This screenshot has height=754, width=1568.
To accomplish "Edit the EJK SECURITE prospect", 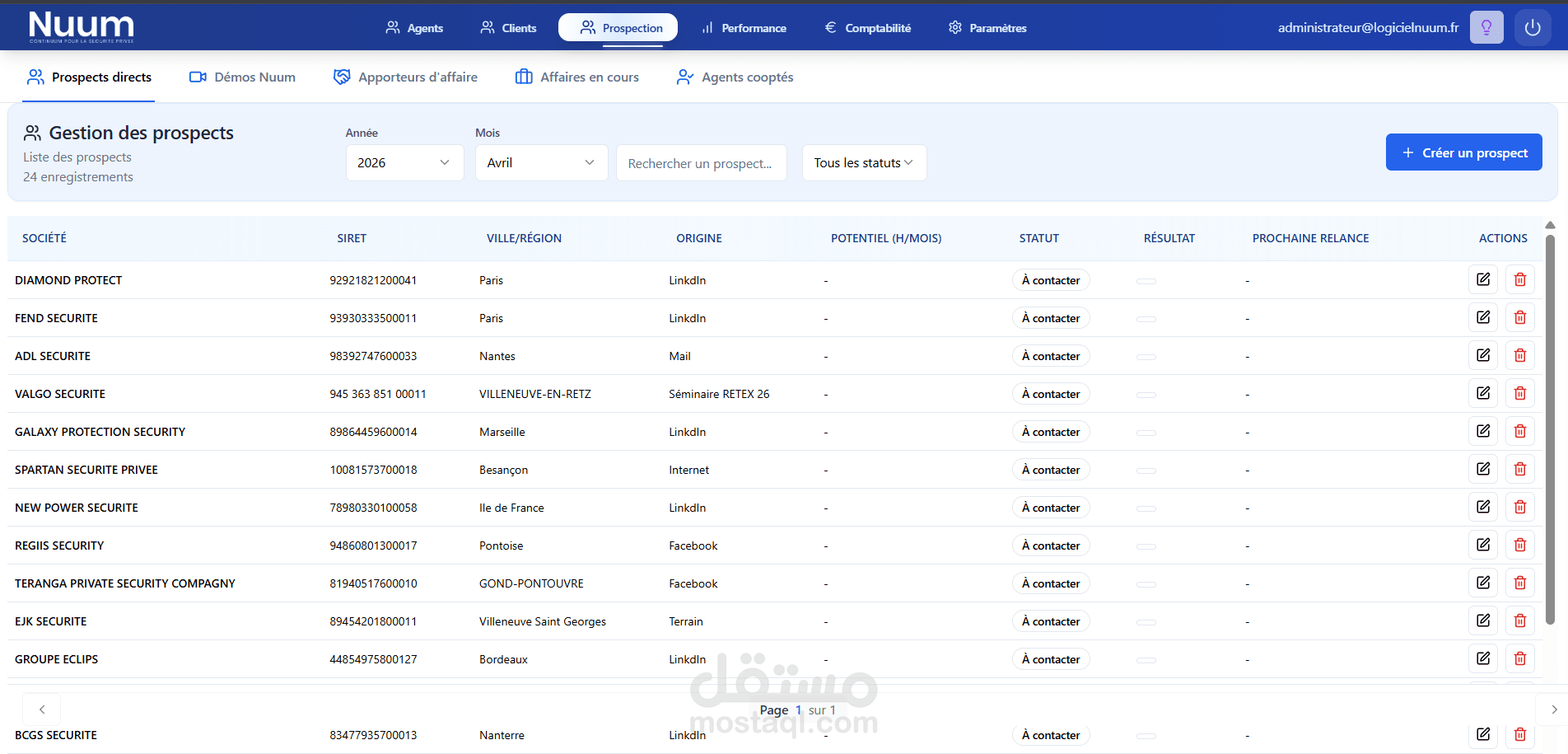I will [x=1483, y=621].
